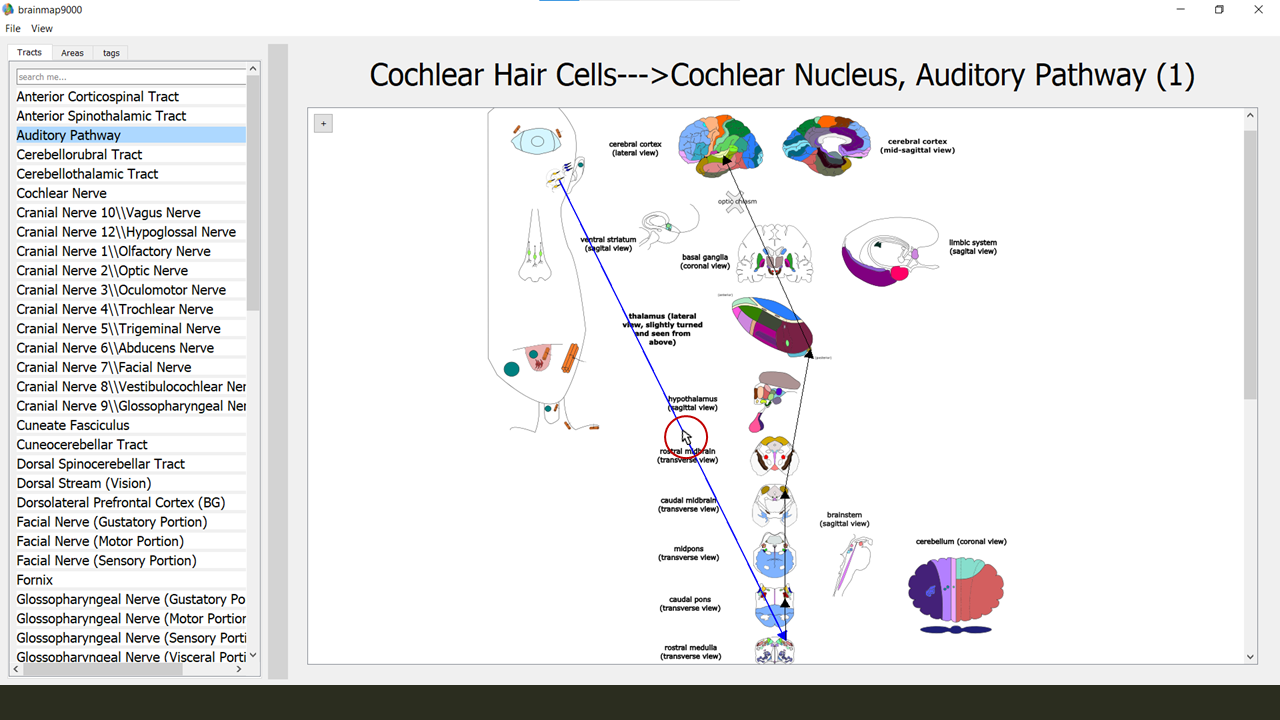Click the tract list horizontal scrollbar right arrow

[238, 670]
